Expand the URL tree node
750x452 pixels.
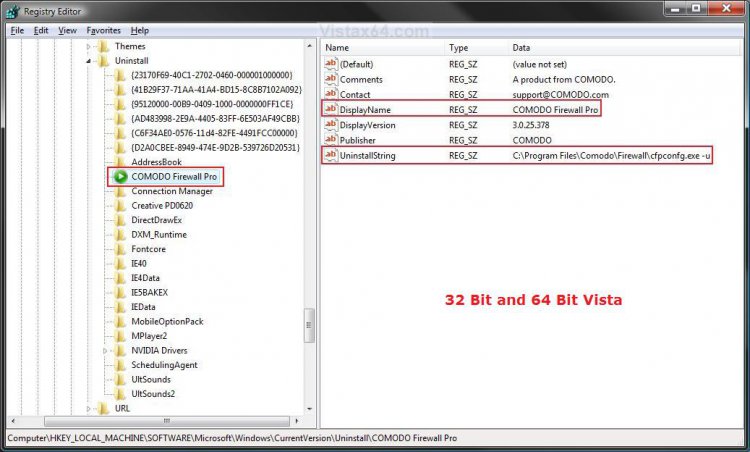(x=89, y=408)
